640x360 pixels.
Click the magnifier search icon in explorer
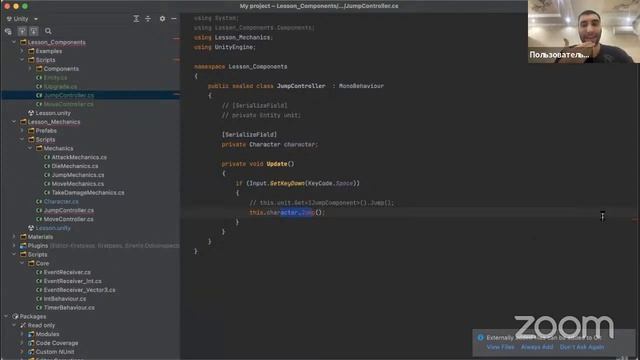(x=48, y=31)
